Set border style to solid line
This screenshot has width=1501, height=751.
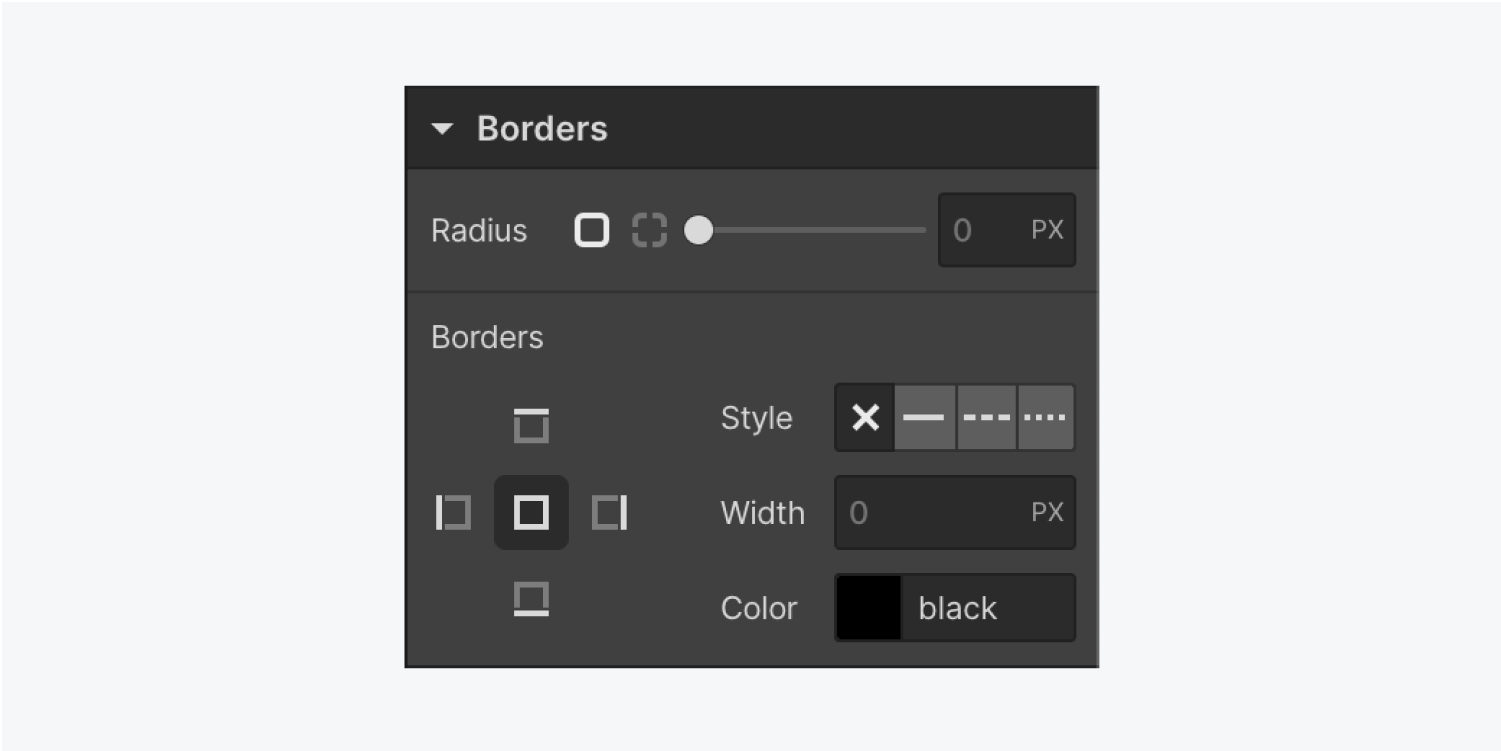click(x=925, y=417)
